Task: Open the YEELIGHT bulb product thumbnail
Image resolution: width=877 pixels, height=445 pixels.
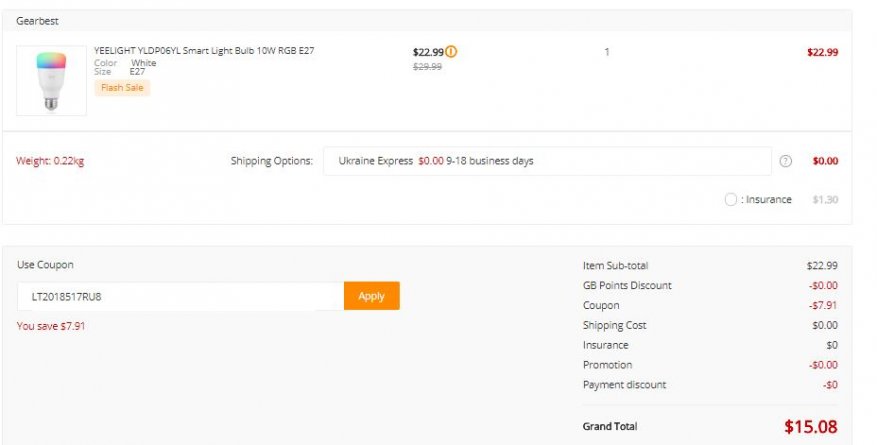Action: 51,80
